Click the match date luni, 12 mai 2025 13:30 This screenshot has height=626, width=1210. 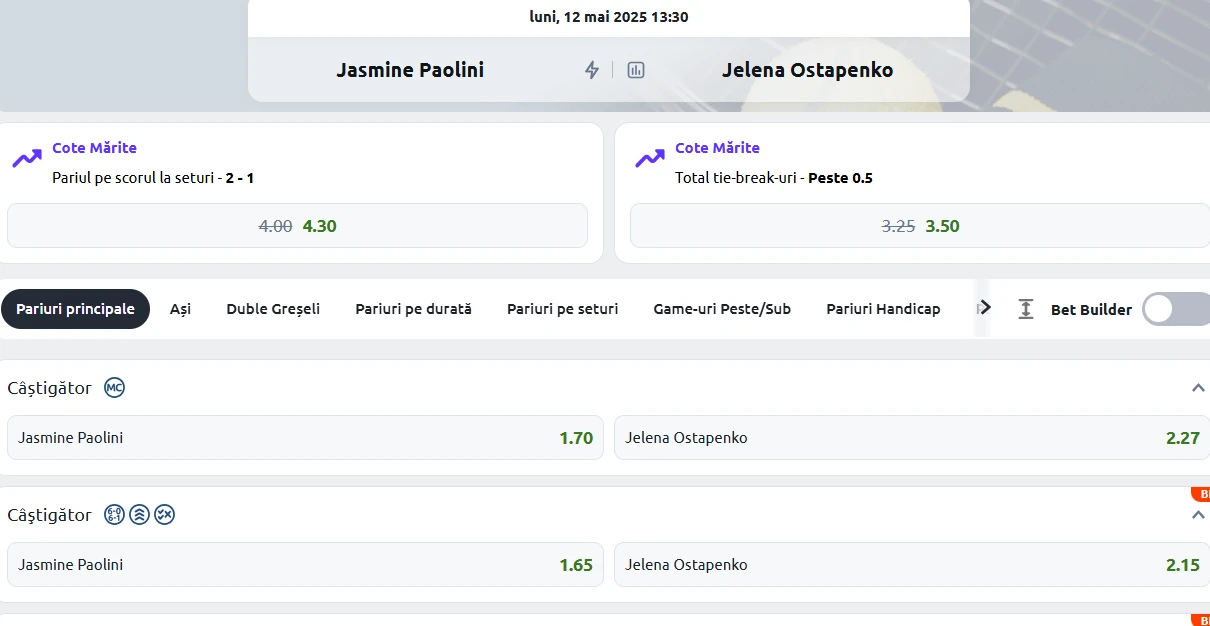tap(609, 17)
